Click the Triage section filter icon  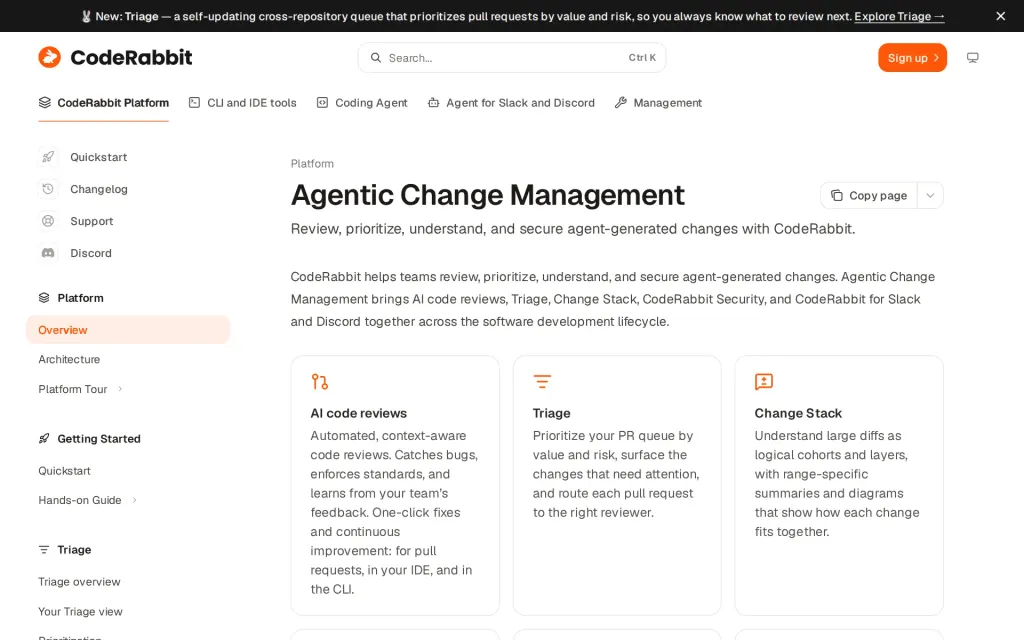pyautogui.click(x=44, y=550)
